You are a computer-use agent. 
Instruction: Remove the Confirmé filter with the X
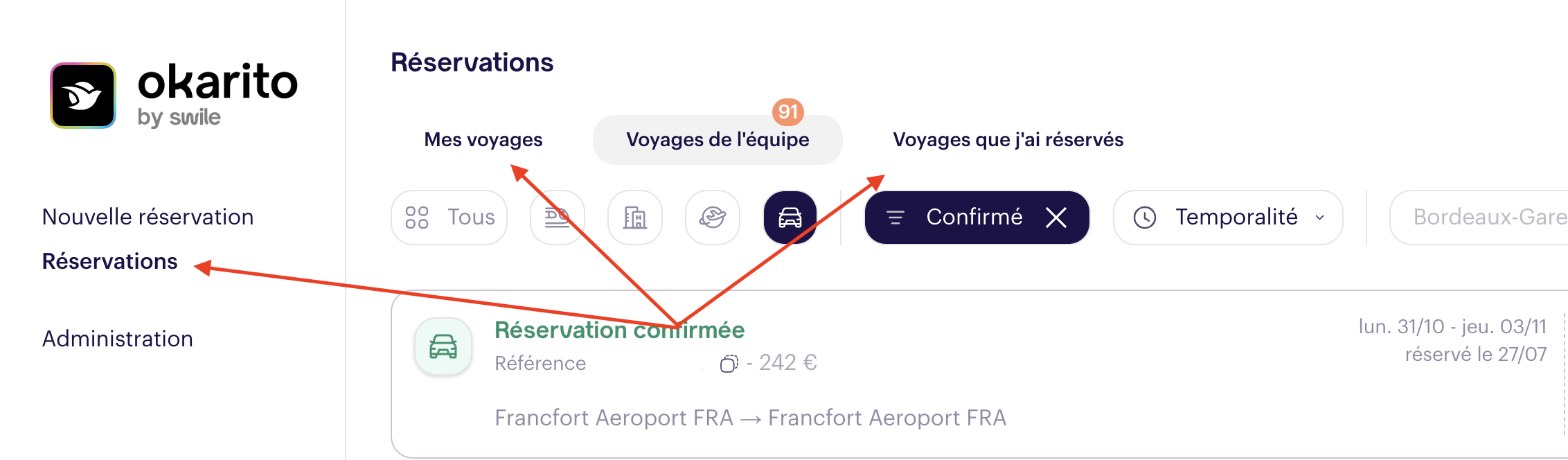(1056, 218)
